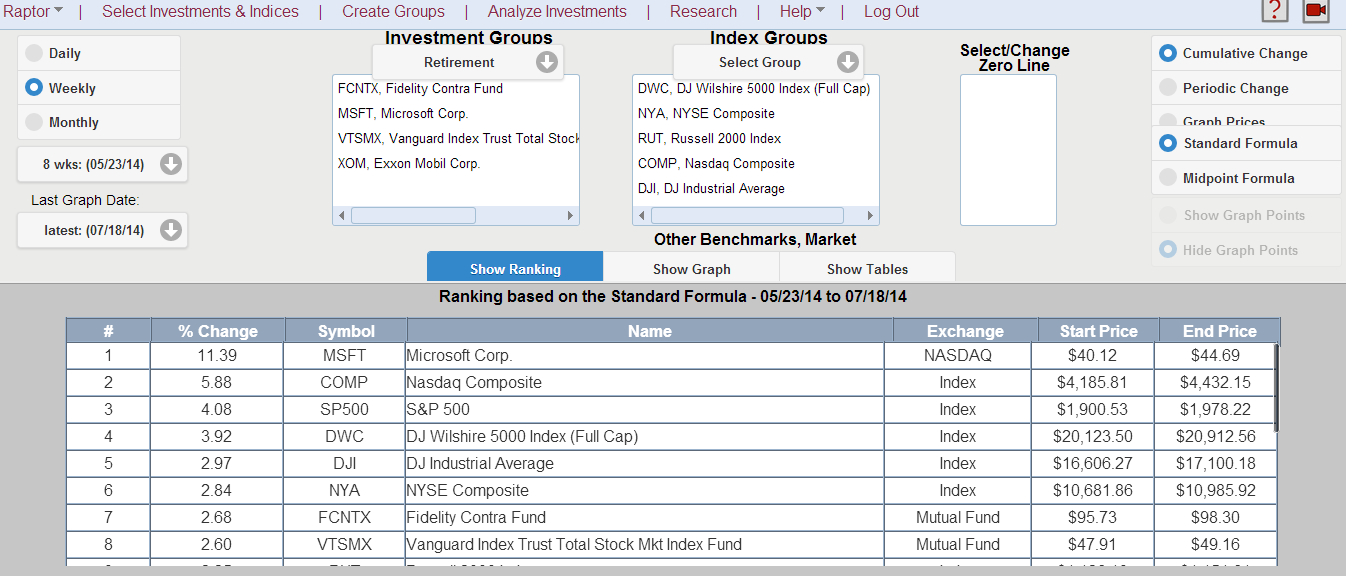Click the red question mark help icon
The width and height of the screenshot is (1346, 576).
[x=1275, y=10]
